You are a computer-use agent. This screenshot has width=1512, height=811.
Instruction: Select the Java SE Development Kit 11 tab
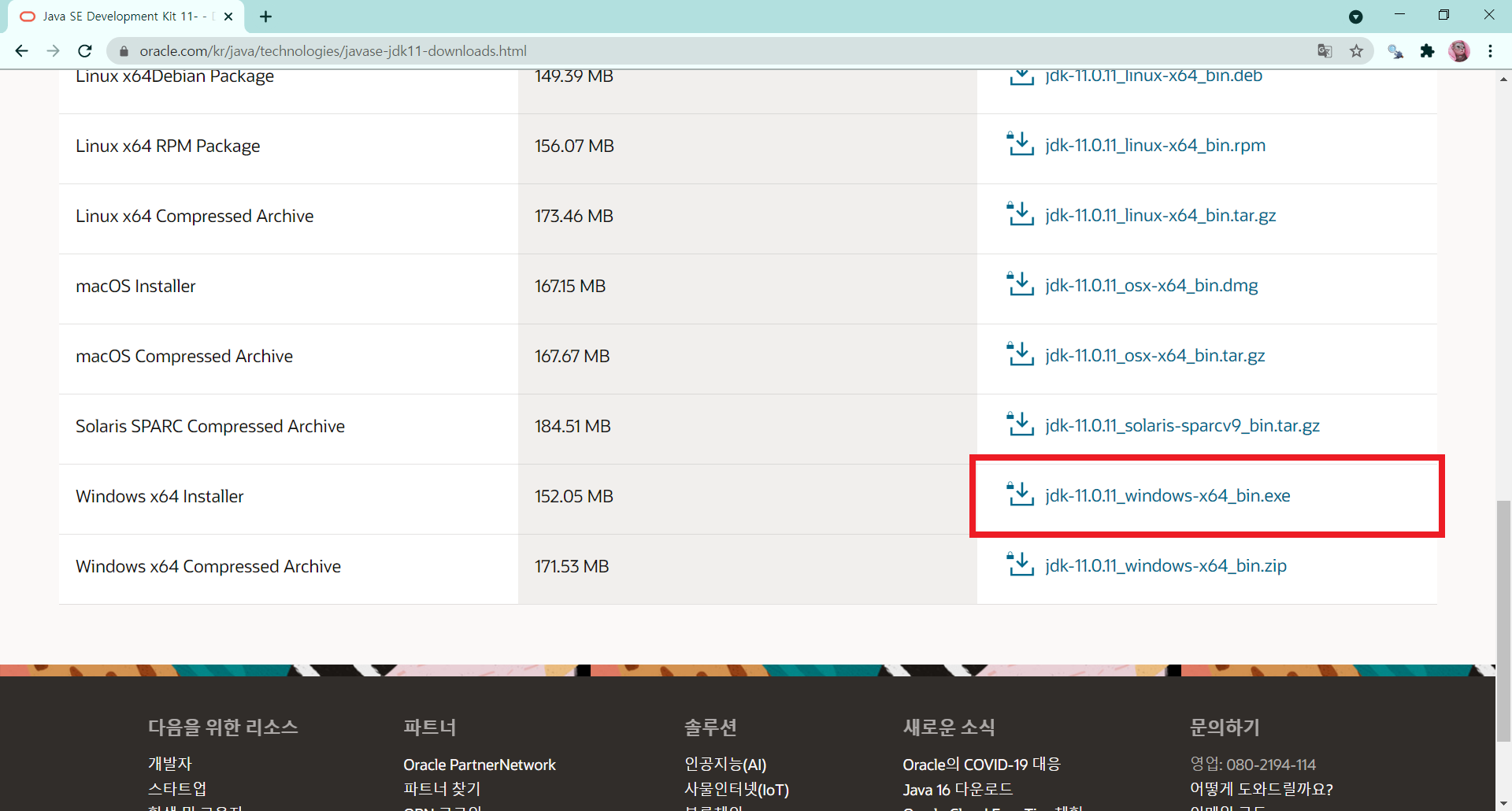(x=126, y=17)
